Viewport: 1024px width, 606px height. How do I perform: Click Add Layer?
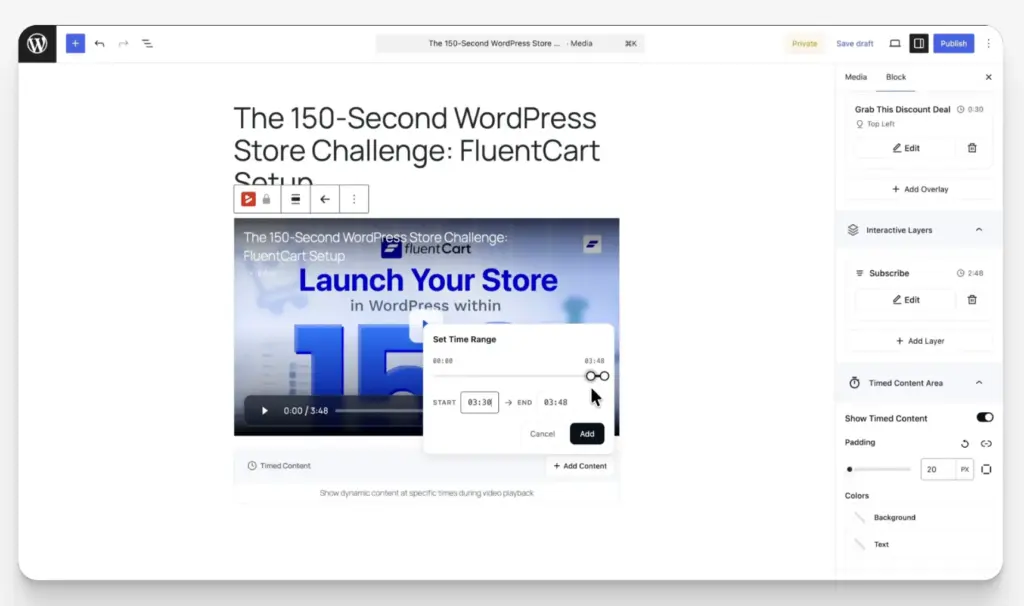pos(920,341)
